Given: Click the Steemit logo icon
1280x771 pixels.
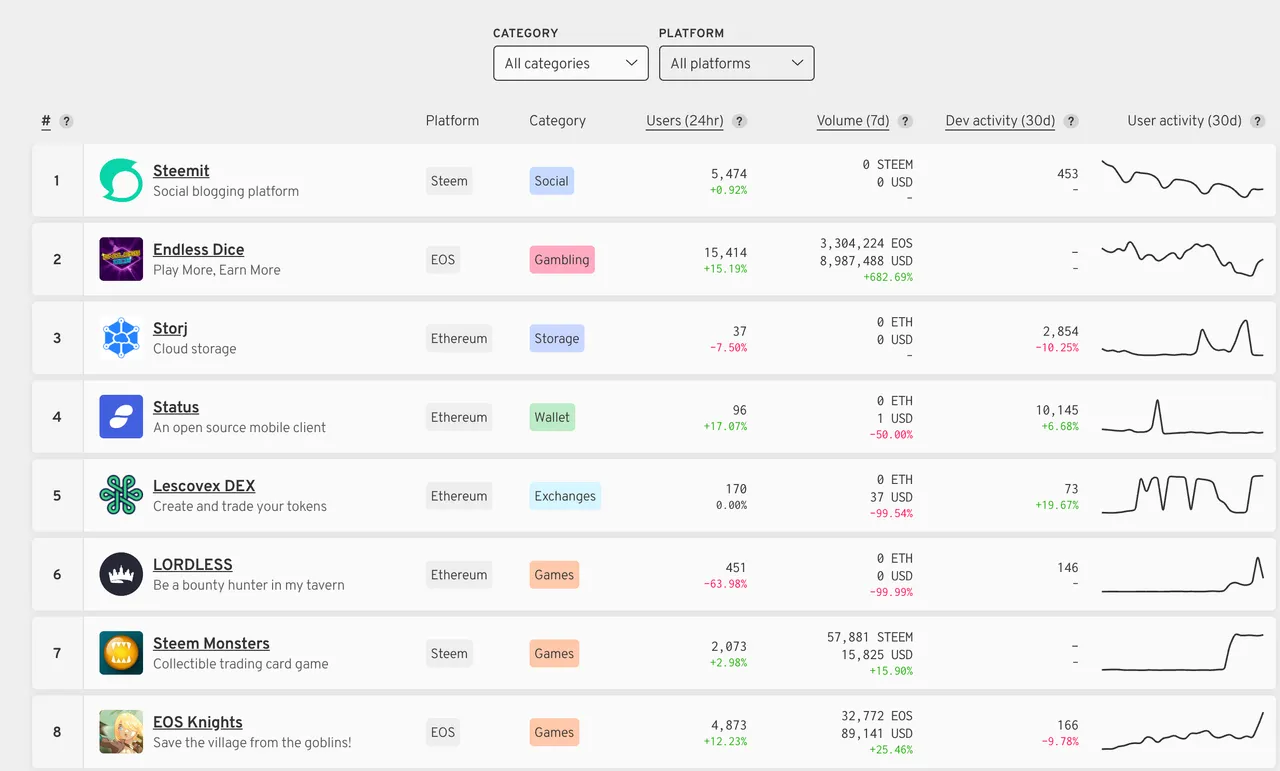Looking at the screenshot, I should (x=121, y=181).
